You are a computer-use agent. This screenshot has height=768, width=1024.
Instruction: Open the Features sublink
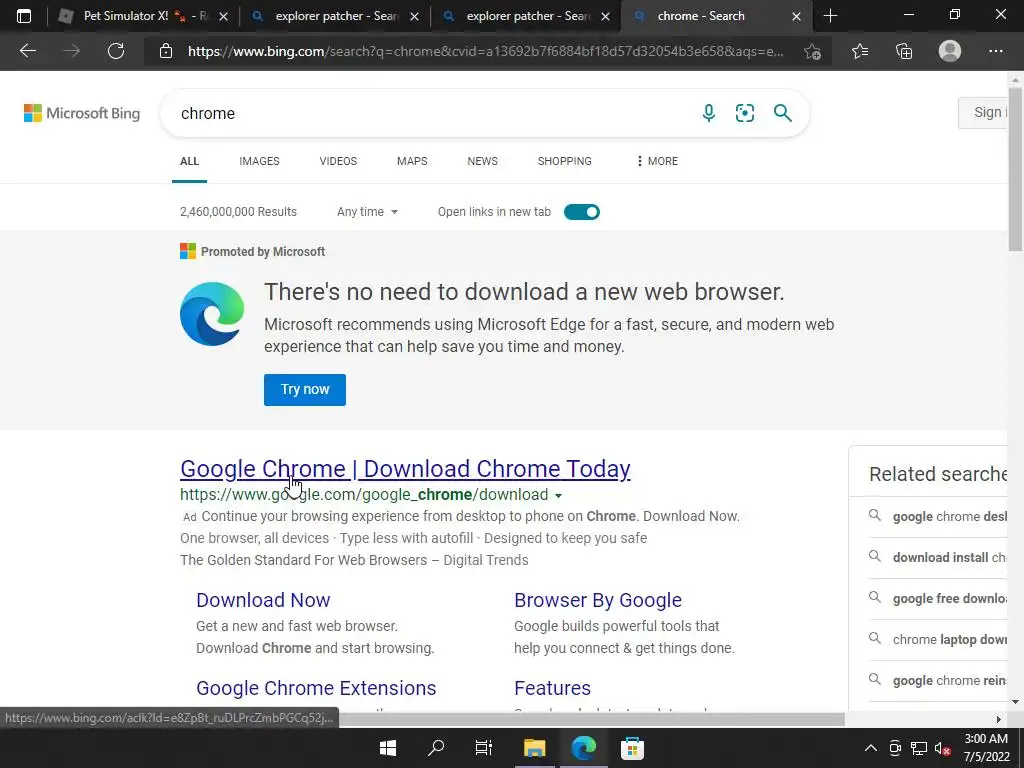coord(552,688)
